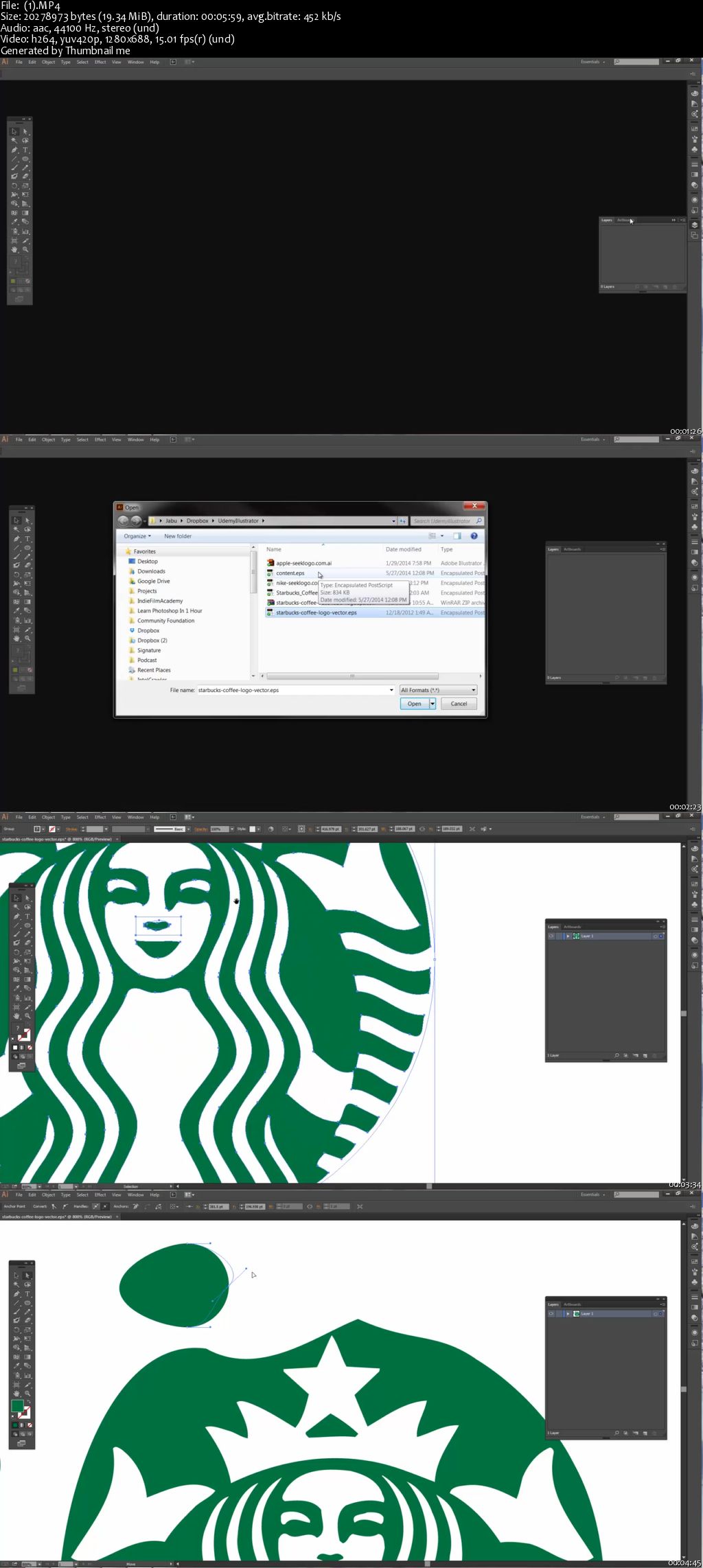
Task: Select the Artboard tool in the 00:01:26 frame
Action: [14, 240]
